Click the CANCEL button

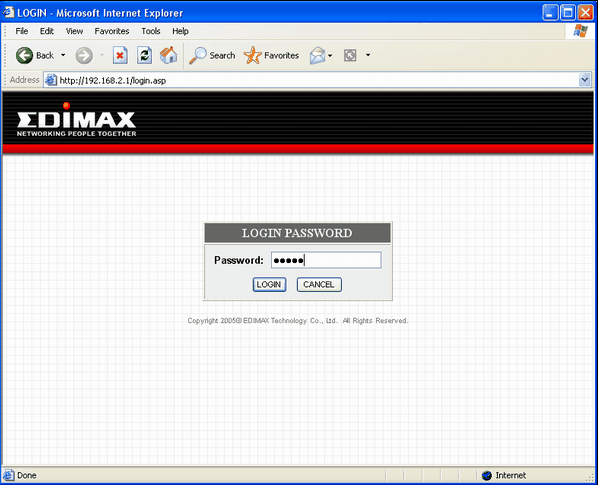(319, 284)
